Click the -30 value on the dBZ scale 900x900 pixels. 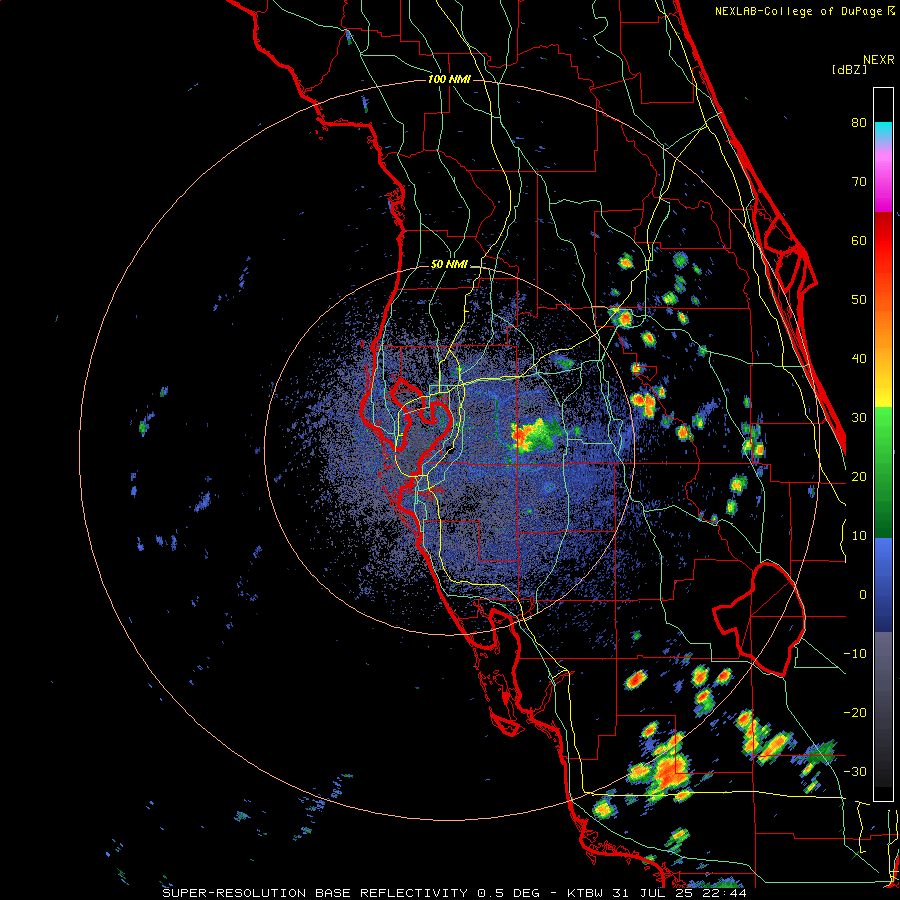click(x=855, y=771)
